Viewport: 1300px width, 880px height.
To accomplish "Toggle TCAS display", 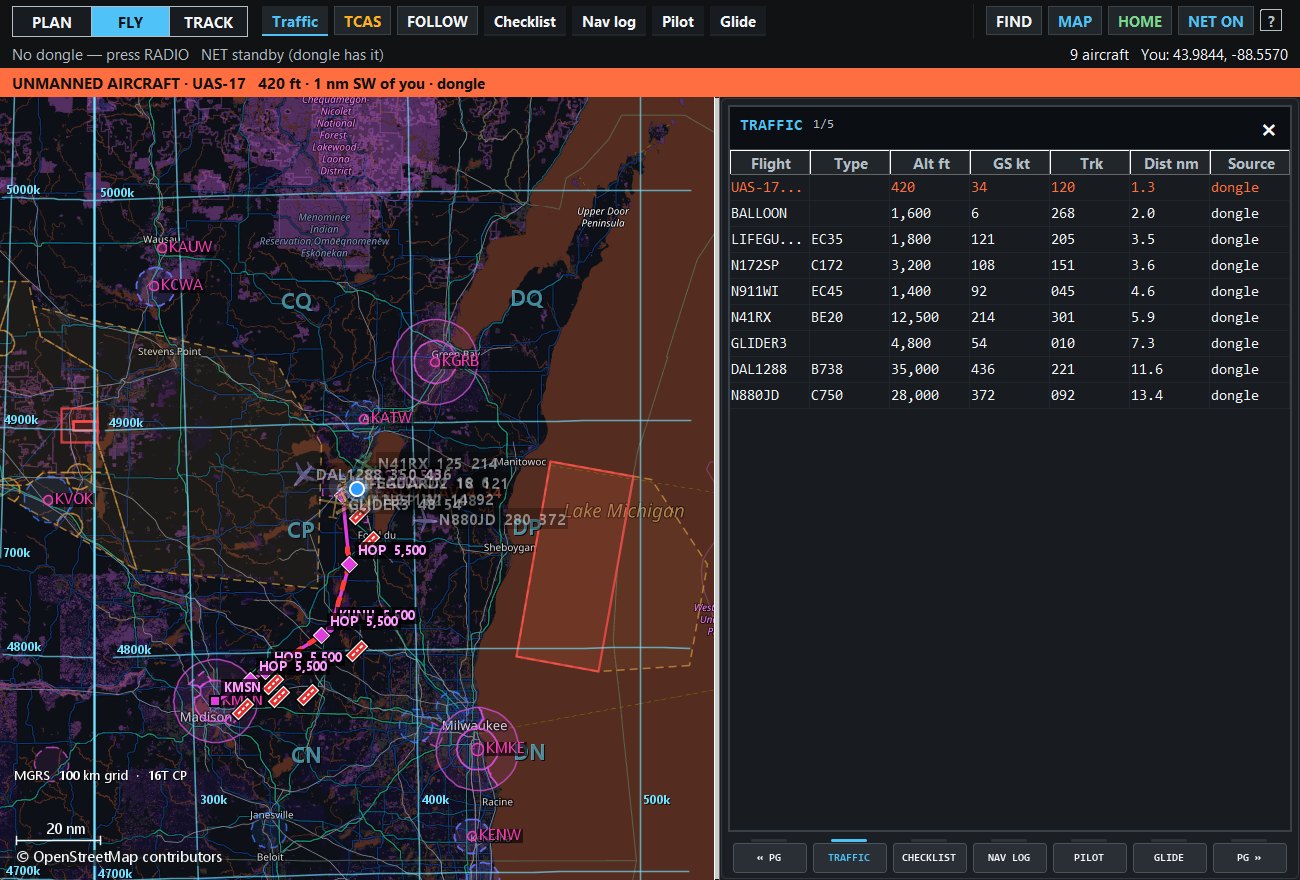I will point(363,21).
